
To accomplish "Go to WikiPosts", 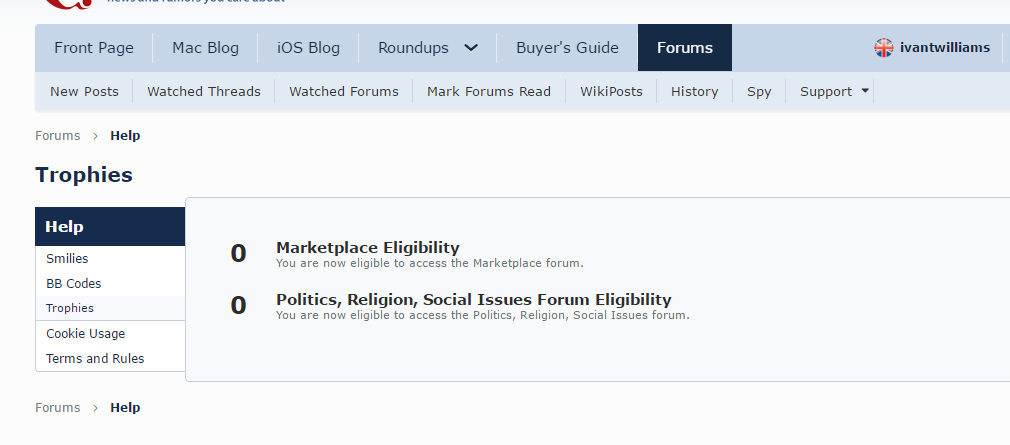I will [611, 91].
